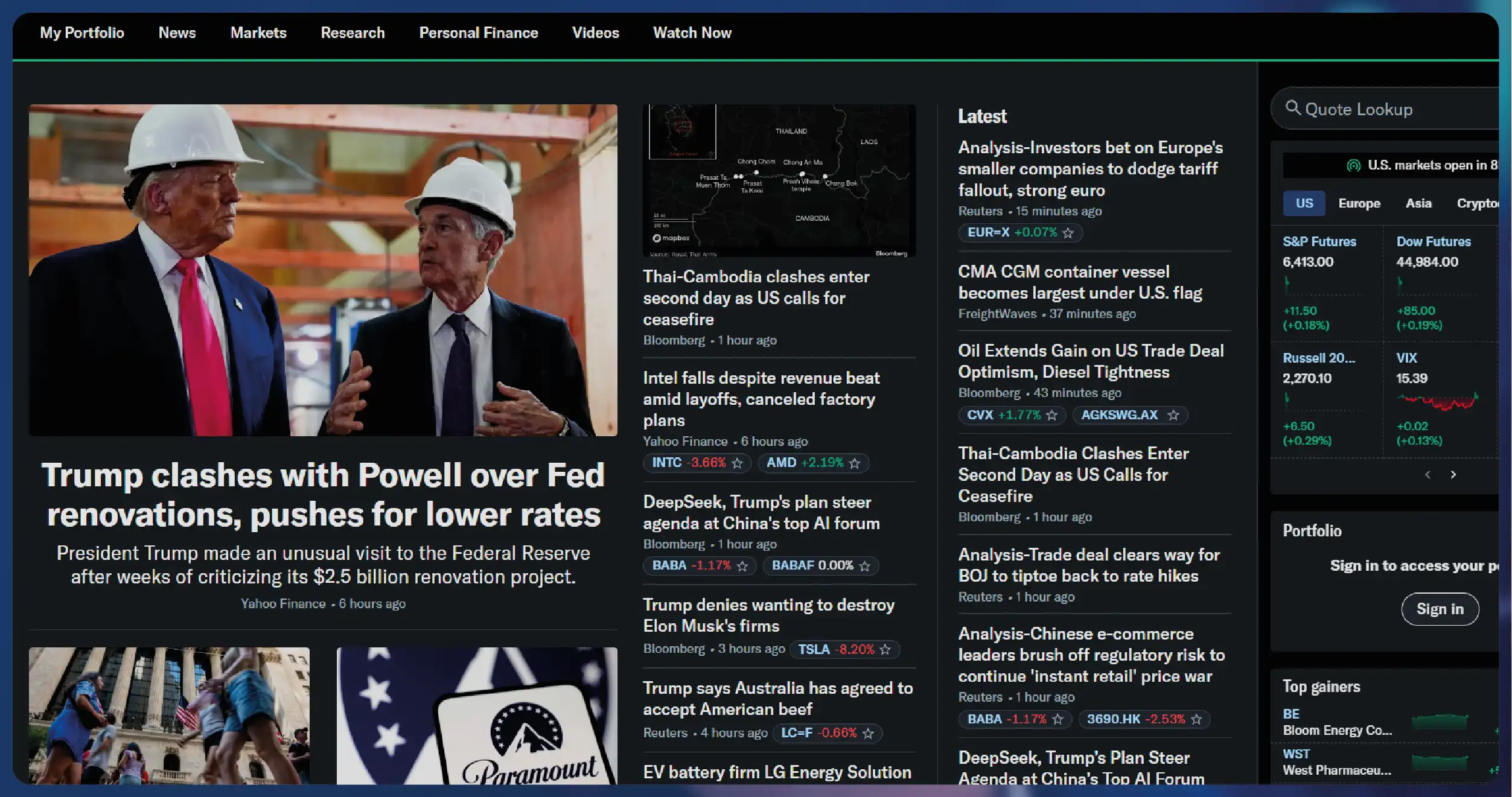
Task: Click the star next to 3690.HK
Action: click(1197, 719)
